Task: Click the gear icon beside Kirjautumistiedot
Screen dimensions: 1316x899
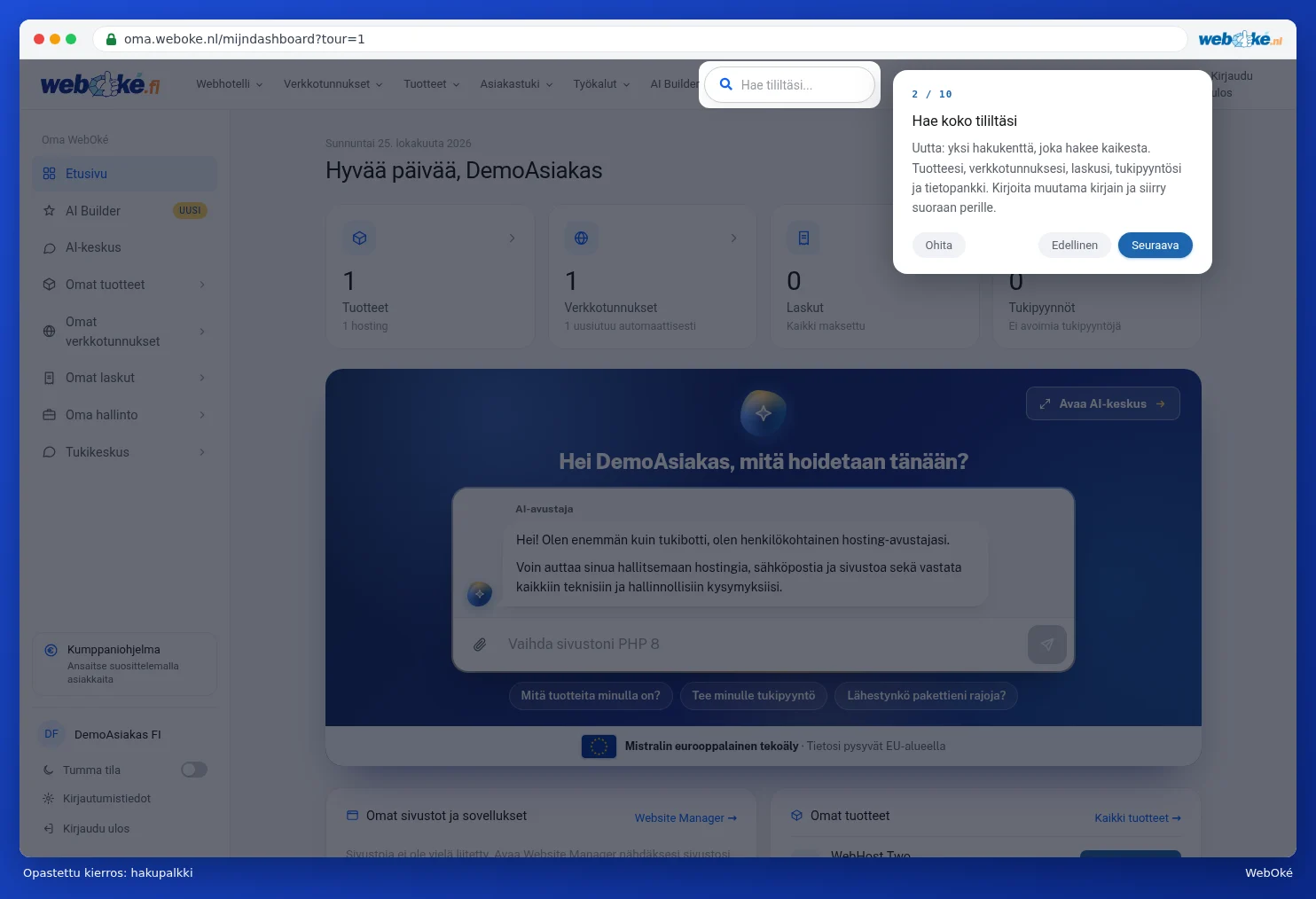Action: pos(48,799)
